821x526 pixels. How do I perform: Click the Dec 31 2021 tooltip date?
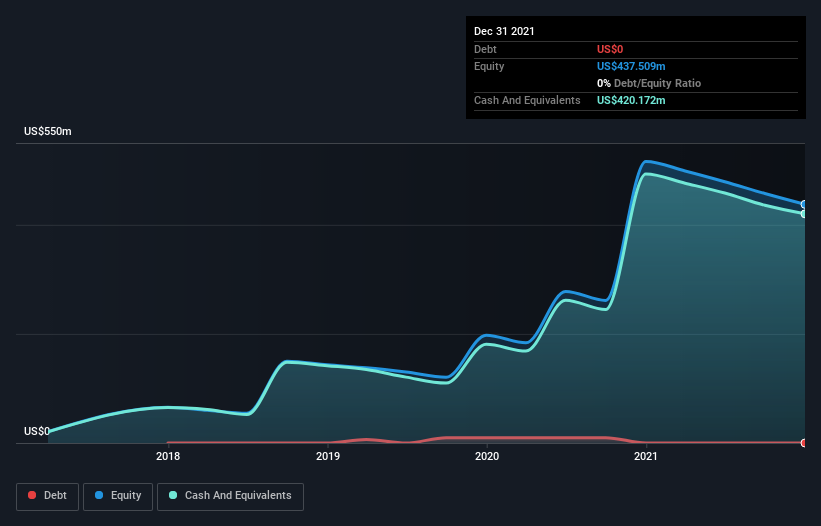pyautogui.click(x=504, y=31)
